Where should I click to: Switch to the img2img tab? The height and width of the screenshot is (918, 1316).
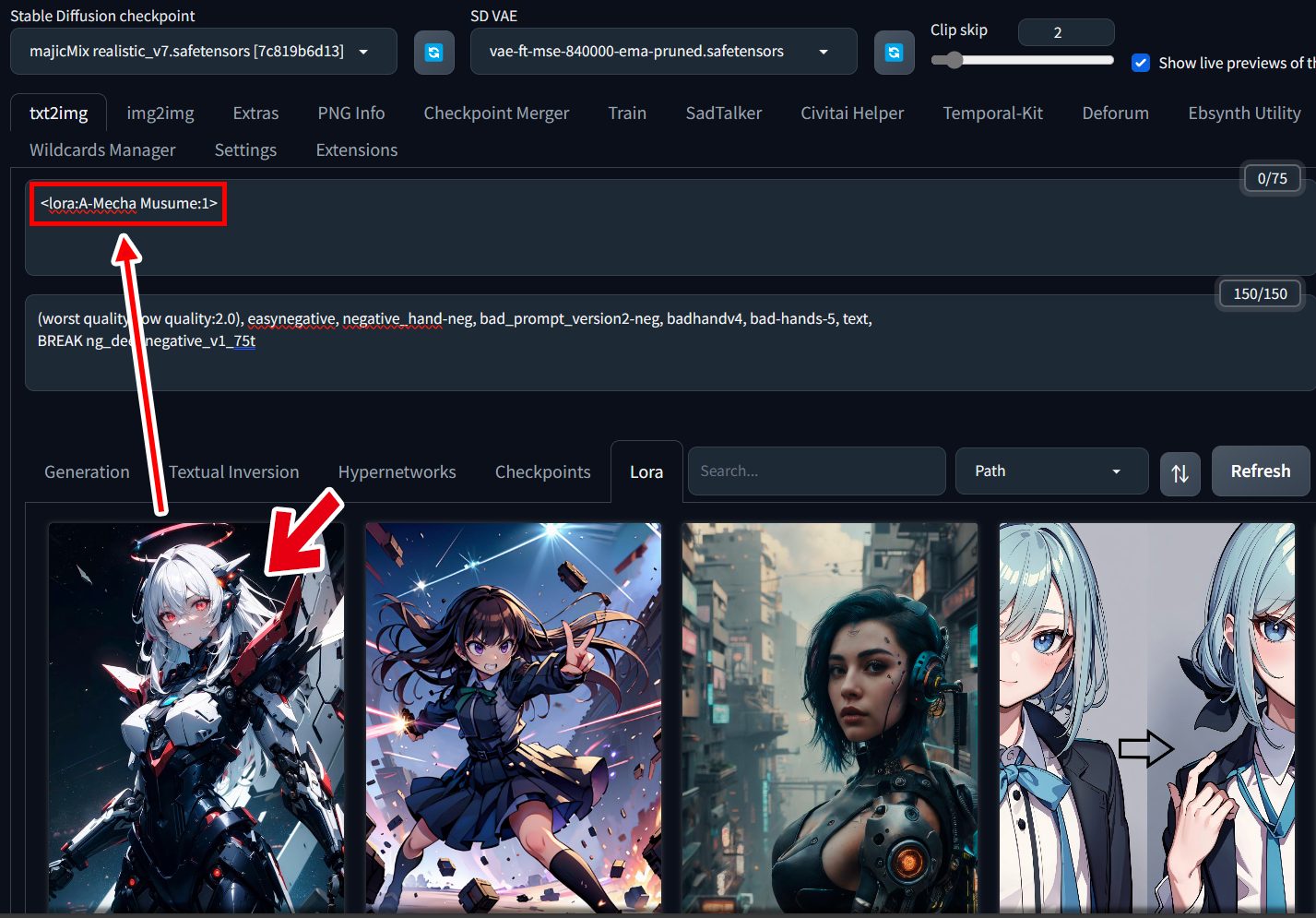[x=160, y=113]
